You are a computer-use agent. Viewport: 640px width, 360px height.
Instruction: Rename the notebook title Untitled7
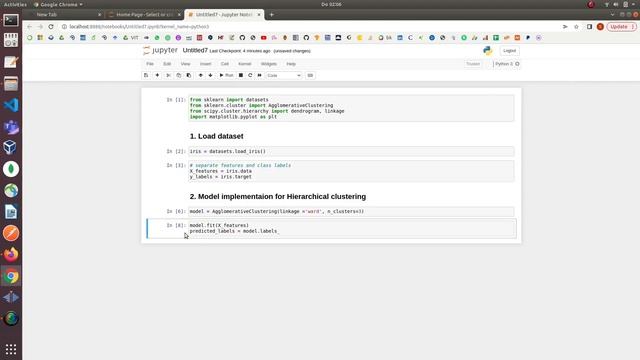[x=195, y=51]
